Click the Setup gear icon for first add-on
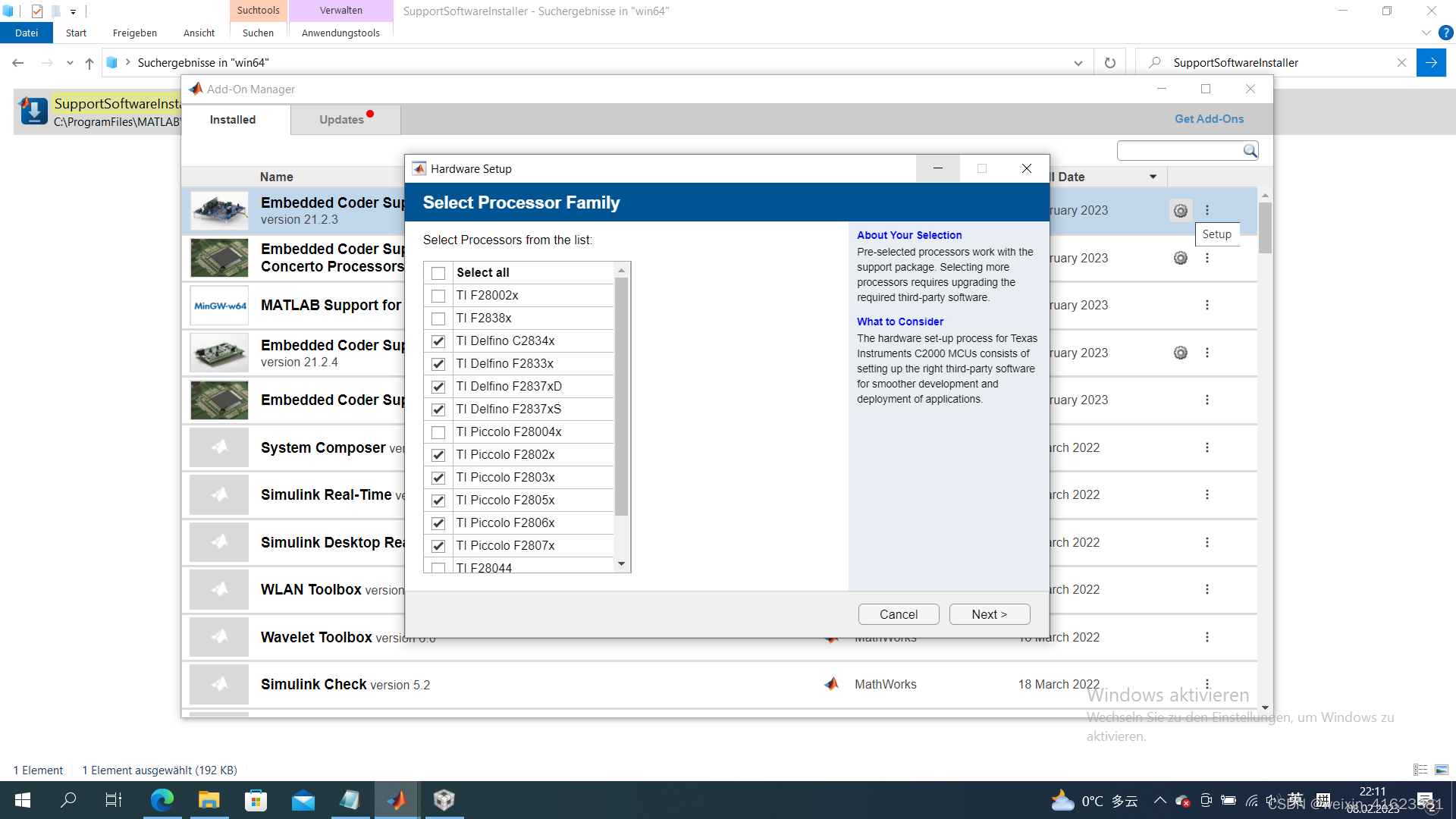The width and height of the screenshot is (1456, 819). tap(1181, 211)
